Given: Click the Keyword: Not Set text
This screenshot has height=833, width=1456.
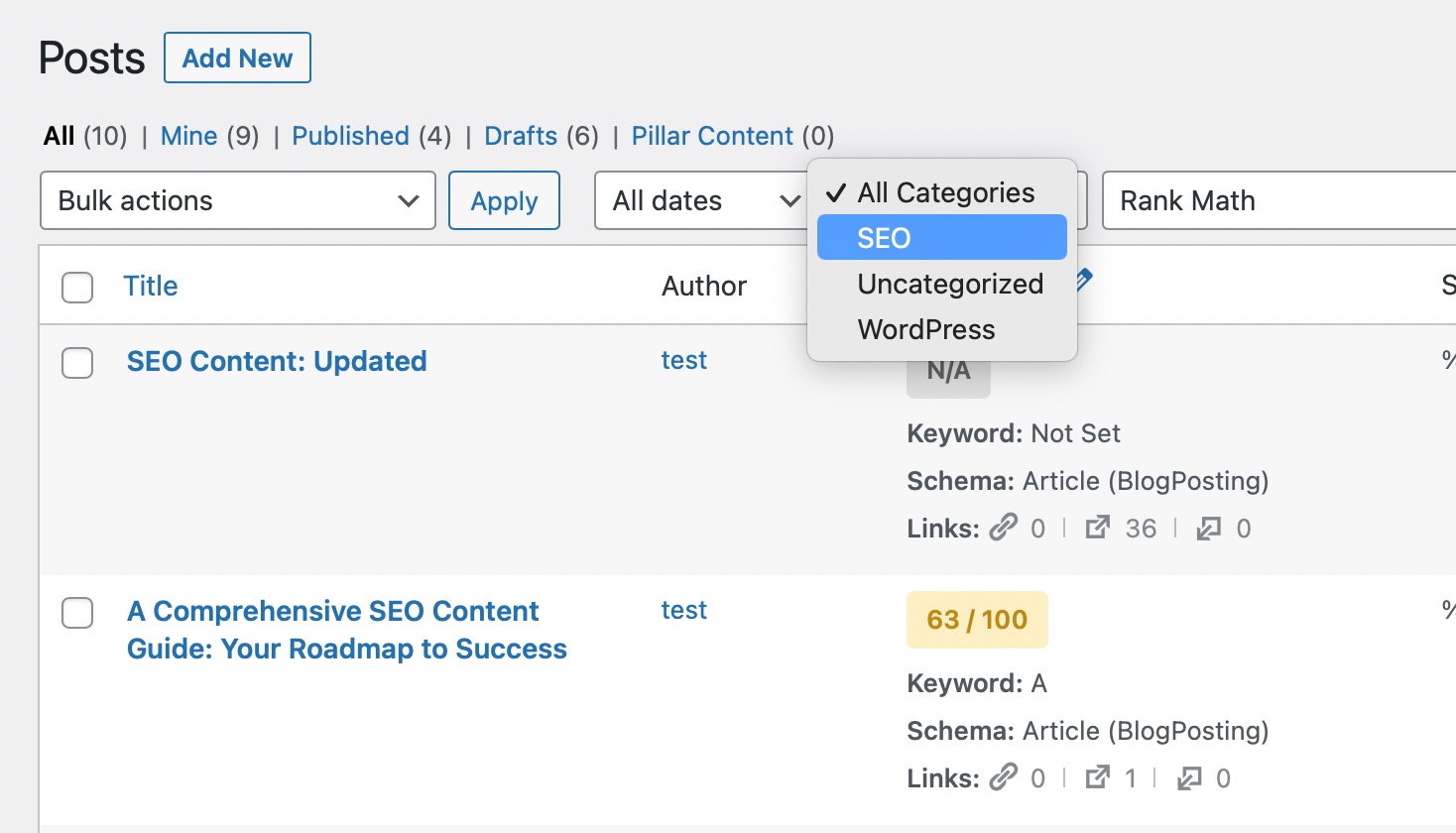Looking at the screenshot, I should pos(1014,433).
